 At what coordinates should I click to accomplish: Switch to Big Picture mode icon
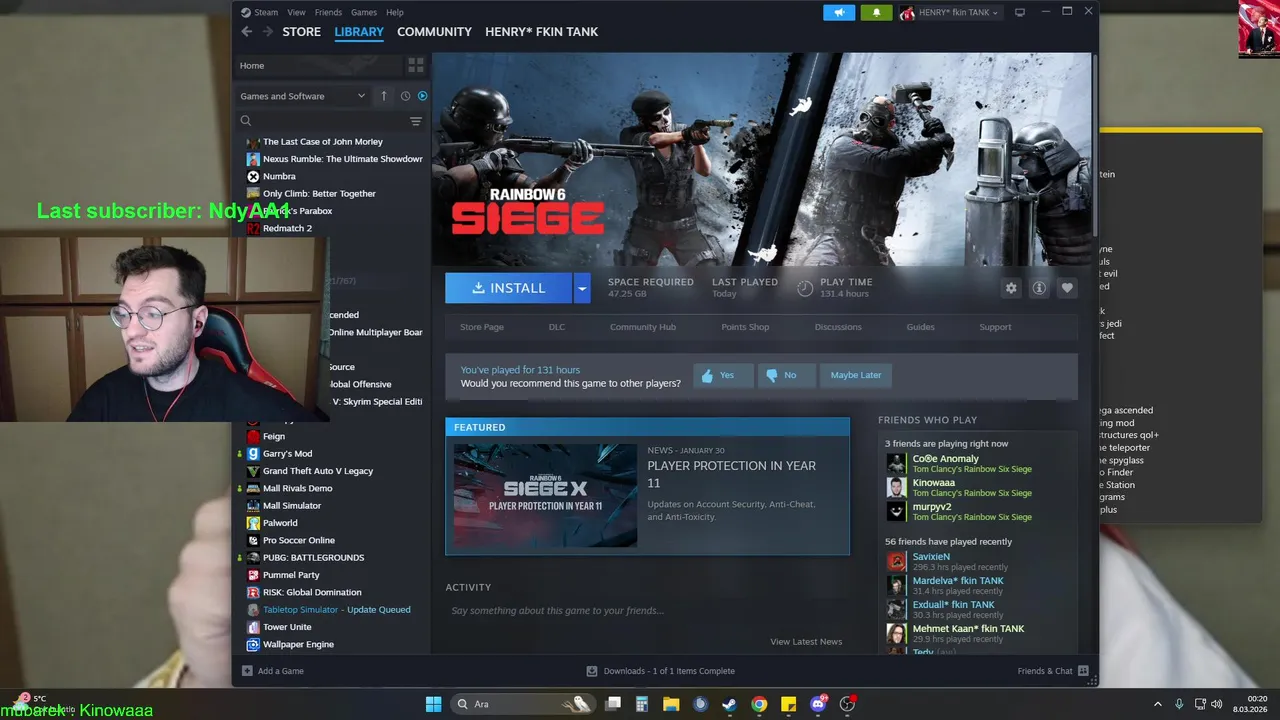coord(1020,12)
